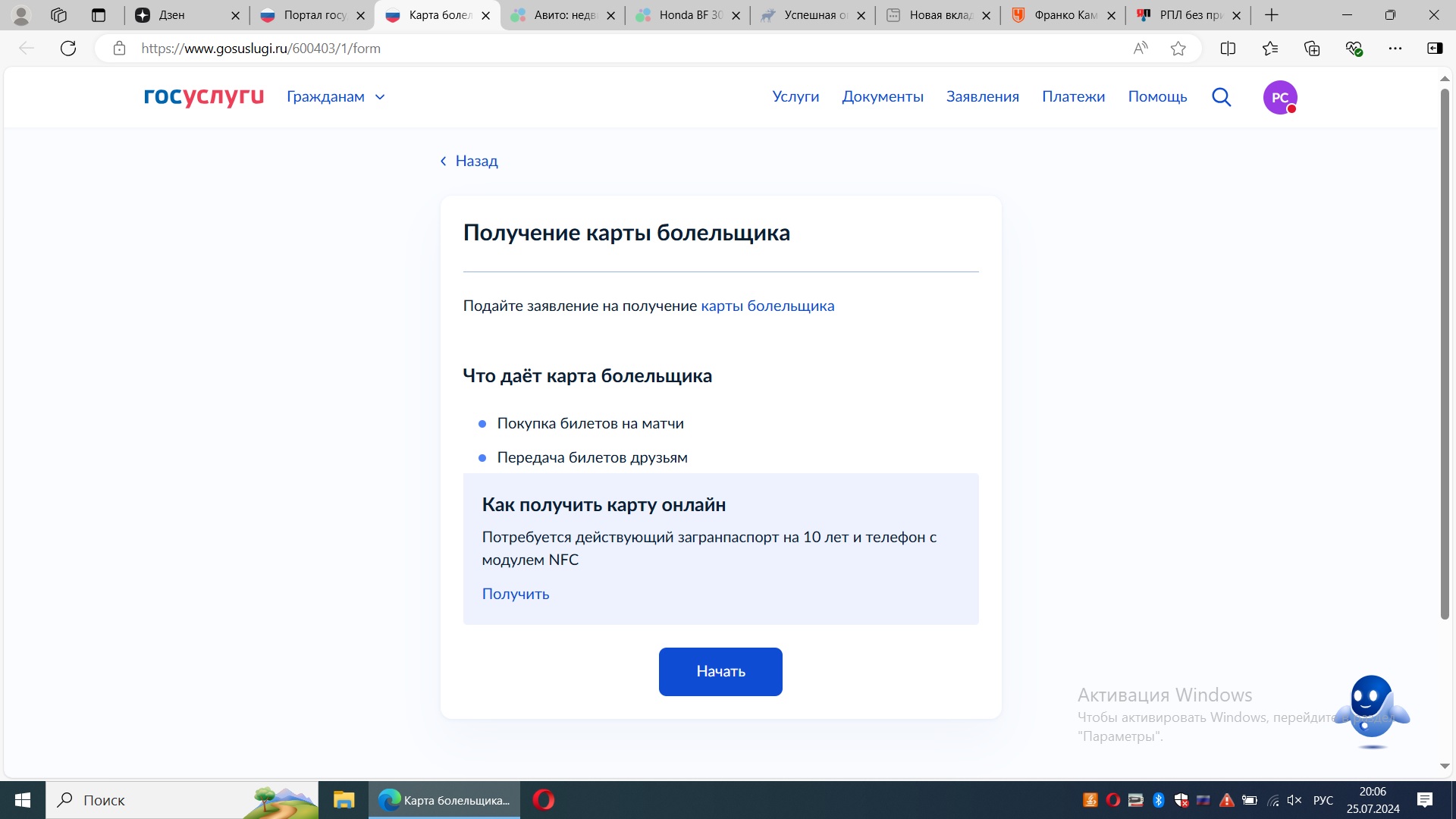This screenshot has width=1456, height=819.
Task: Click the Java tray icon
Action: 1090,800
